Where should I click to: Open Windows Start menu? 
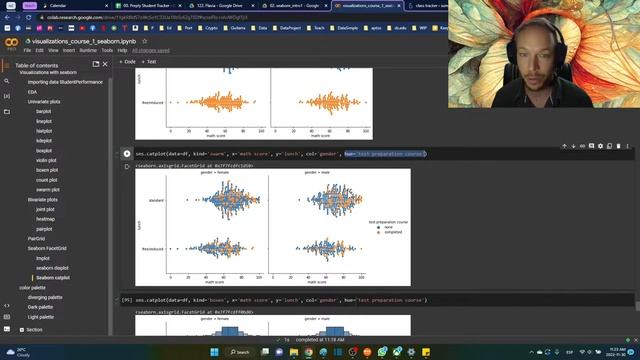coord(214,352)
